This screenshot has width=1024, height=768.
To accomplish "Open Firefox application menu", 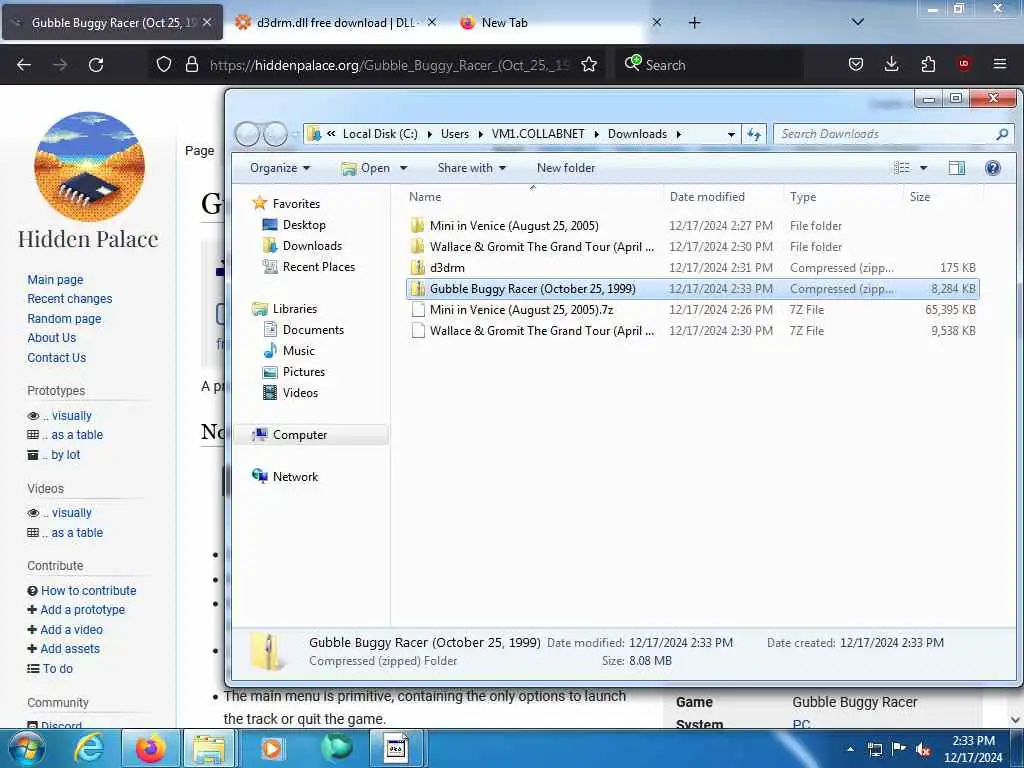I will pyautogui.click(x=1000, y=64).
